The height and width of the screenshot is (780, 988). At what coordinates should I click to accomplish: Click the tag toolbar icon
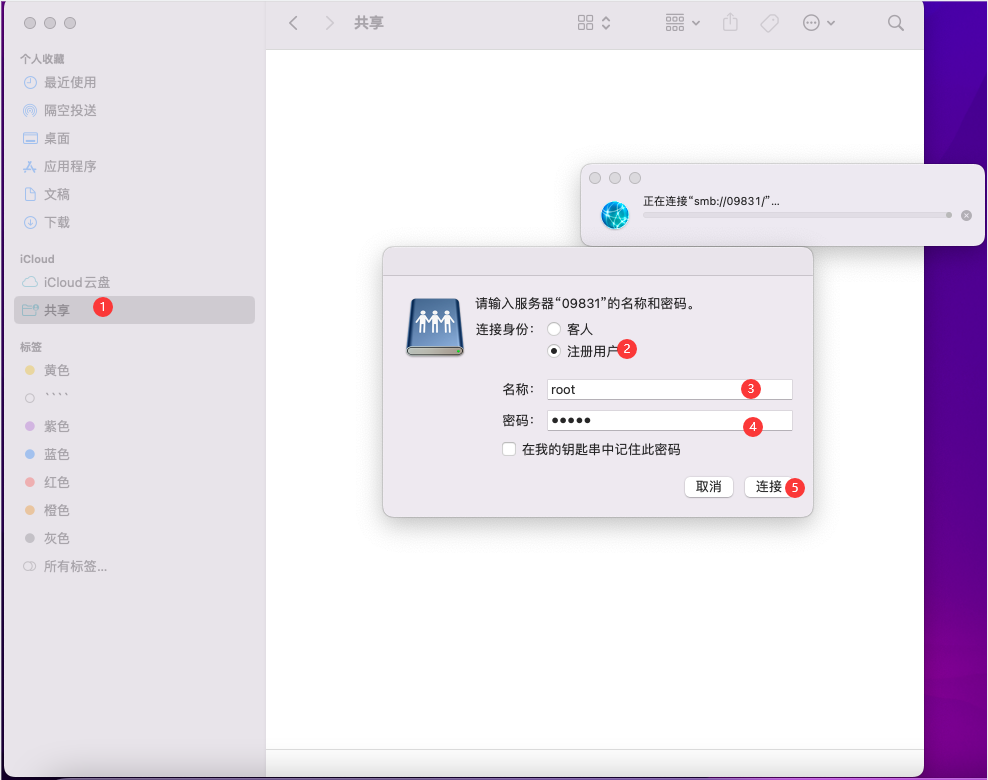769,23
